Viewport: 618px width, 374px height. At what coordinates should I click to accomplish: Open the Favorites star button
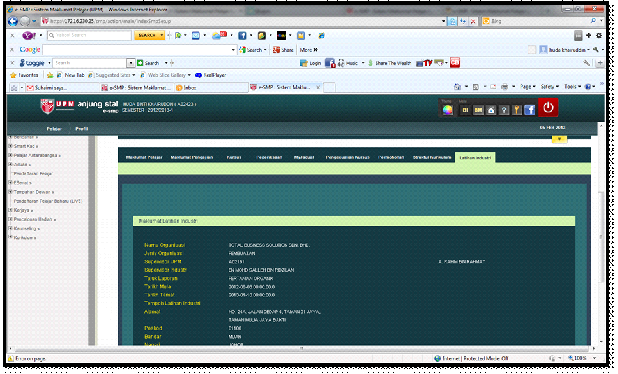pyautogui.click(x=24, y=75)
